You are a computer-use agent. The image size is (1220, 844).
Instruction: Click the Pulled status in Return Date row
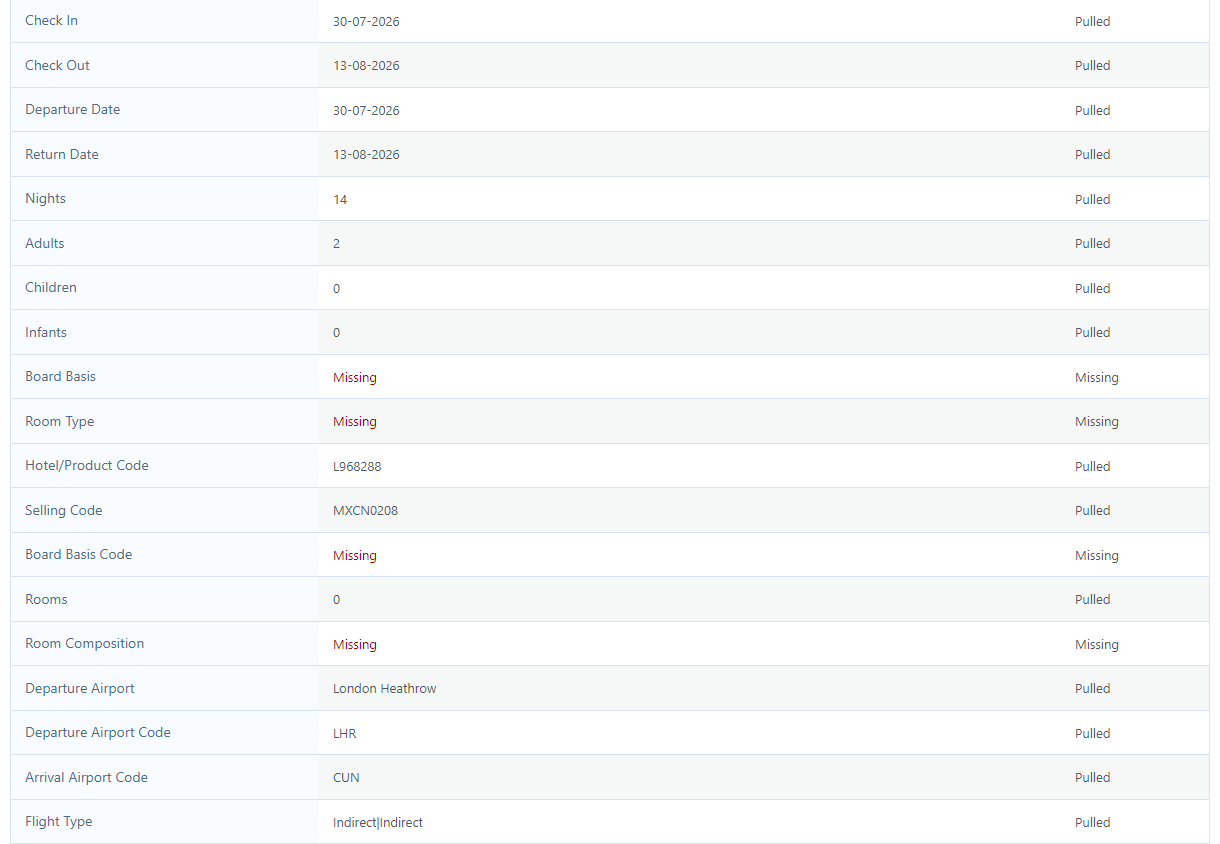(x=1093, y=155)
